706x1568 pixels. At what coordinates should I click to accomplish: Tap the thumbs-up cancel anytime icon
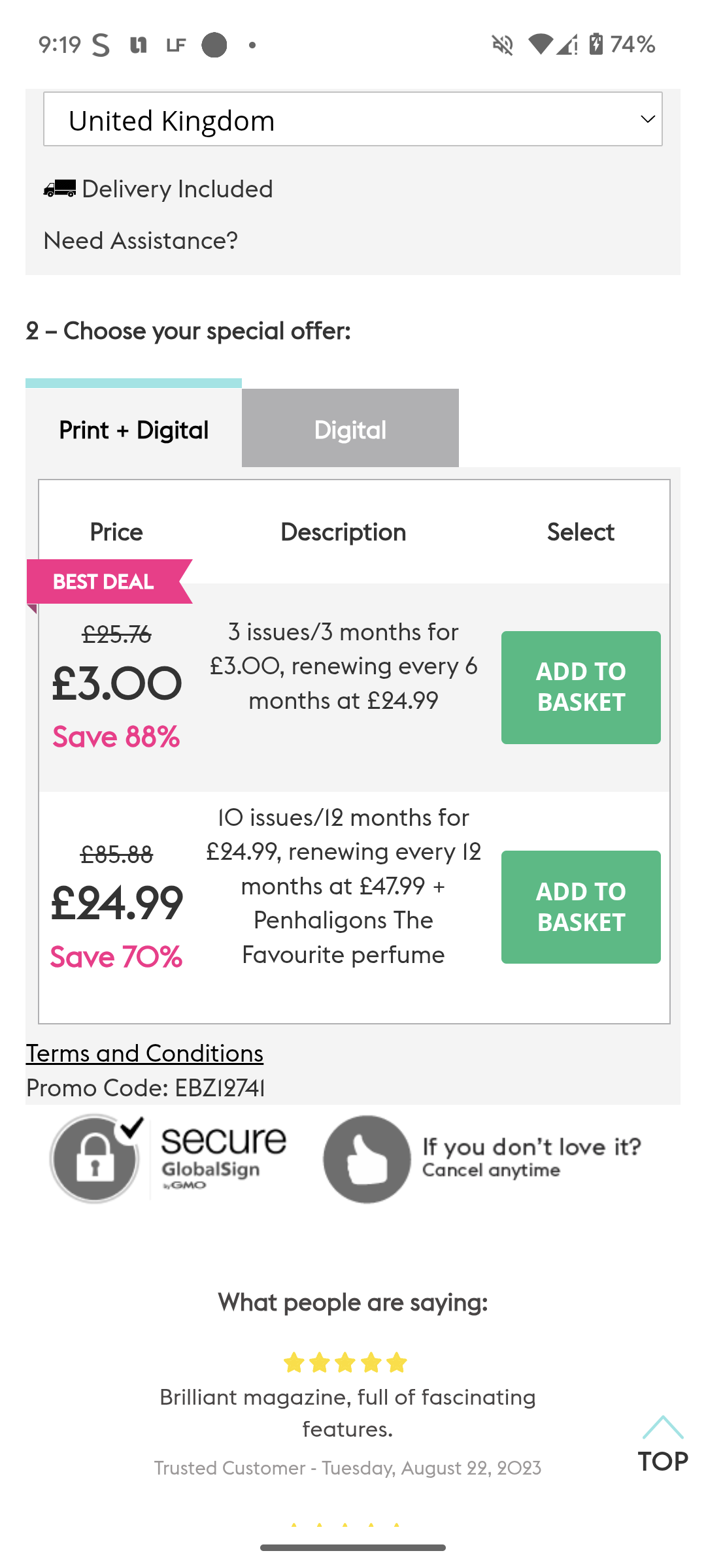coord(367,1159)
